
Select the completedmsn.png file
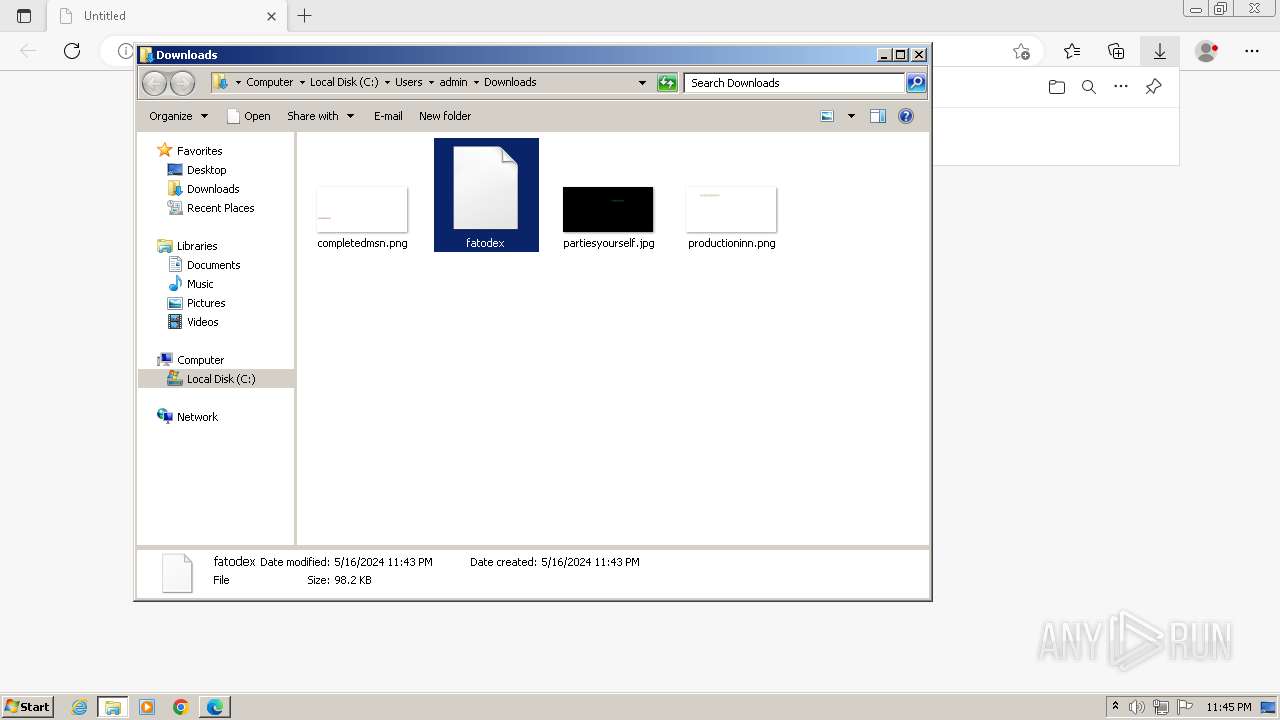pyautogui.click(x=362, y=217)
